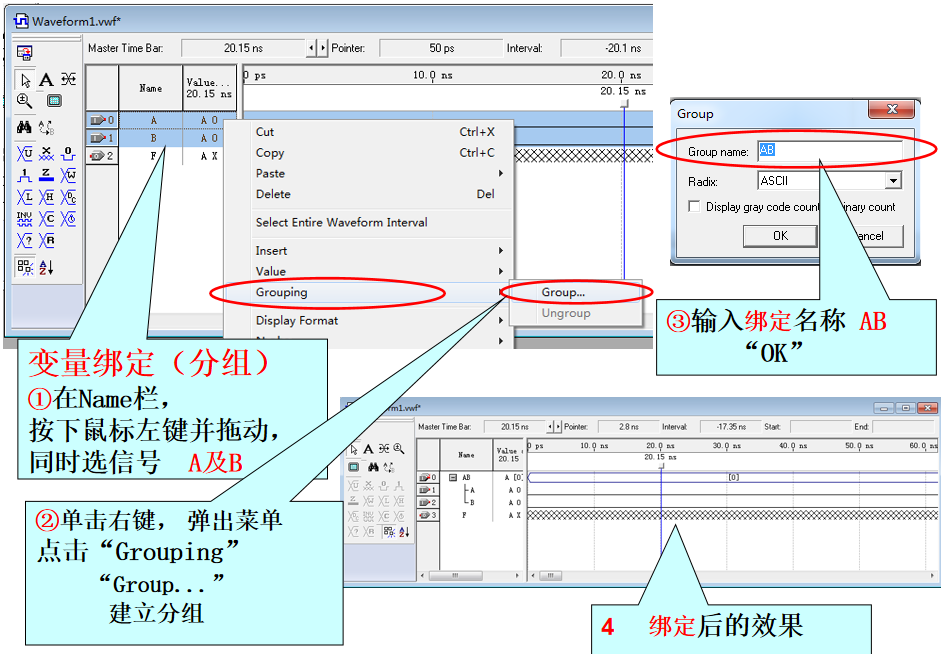Click the Weak Unknown (W) waveform icon
This screenshot has height=654, width=941.
click(68, 175)
